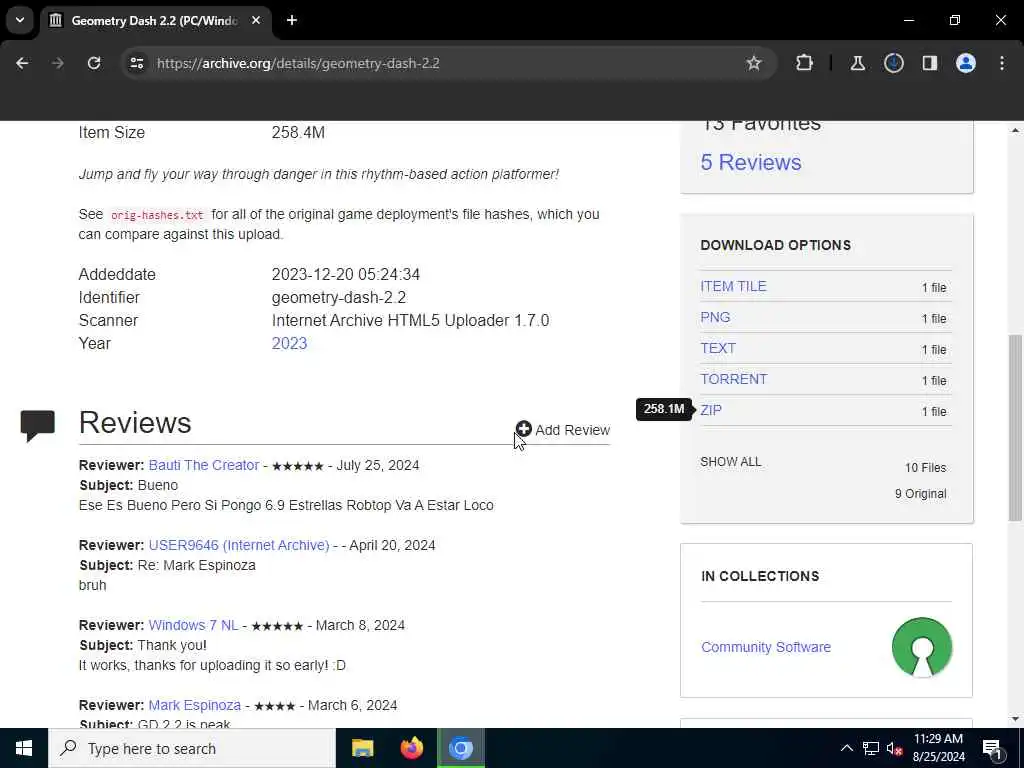Click the identifier text geometry-dash-2.2
Image resolution: width=1024 pixels, height=768 pixels.
(339, 298)
